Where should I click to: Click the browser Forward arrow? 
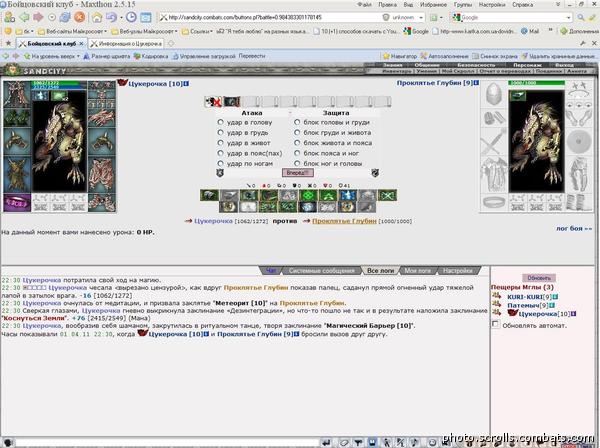(x=38, y=17)
